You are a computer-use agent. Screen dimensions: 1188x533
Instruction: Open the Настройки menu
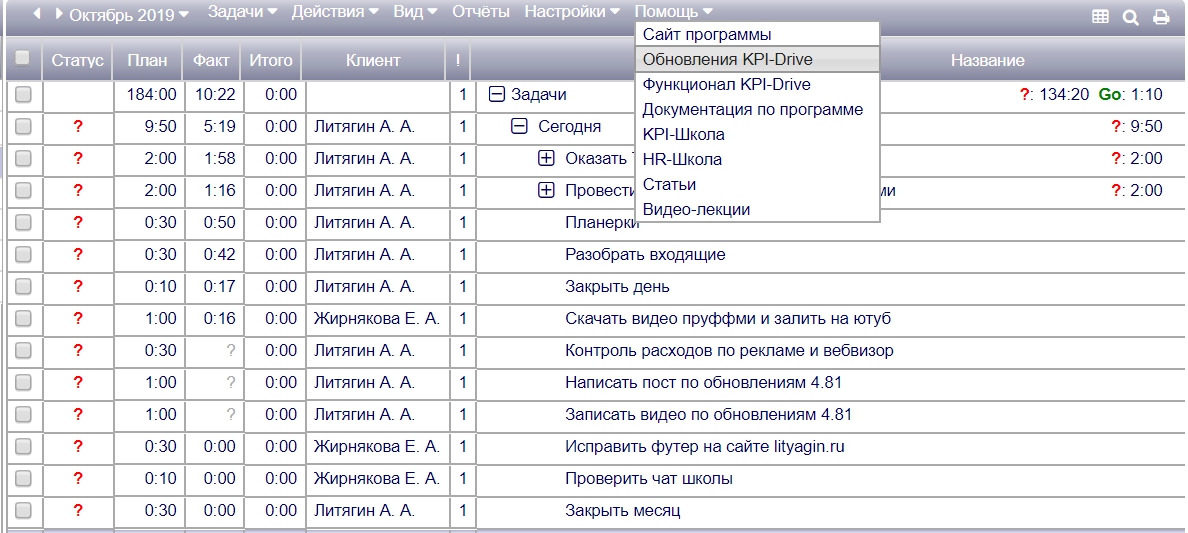point(572,12)
